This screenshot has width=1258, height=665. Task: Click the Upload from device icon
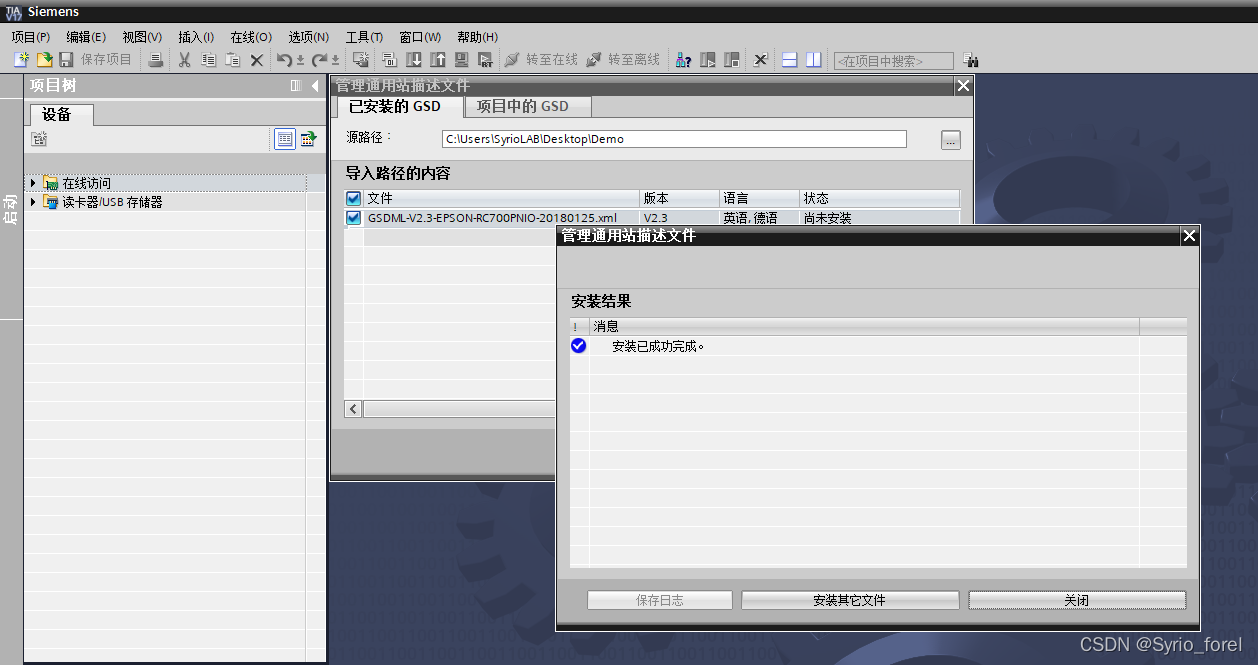point(437,60)
